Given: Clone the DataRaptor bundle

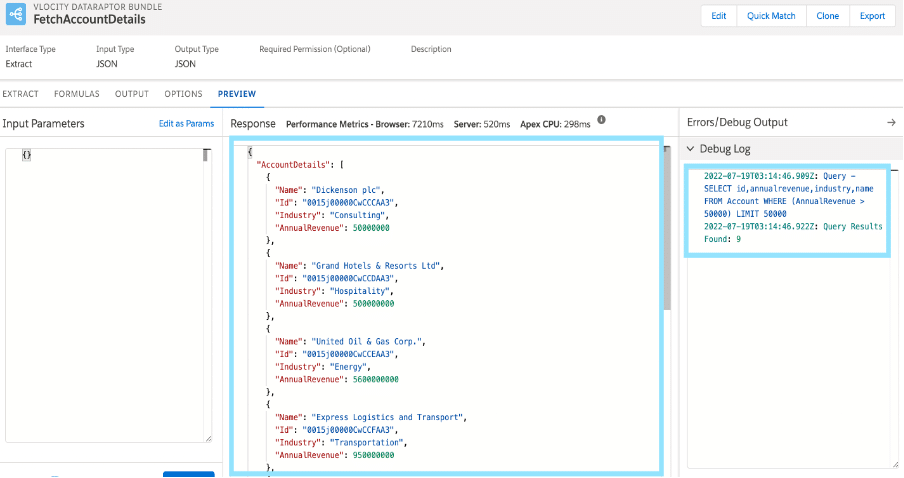Looking at the screenshot, I should [827, 16].
